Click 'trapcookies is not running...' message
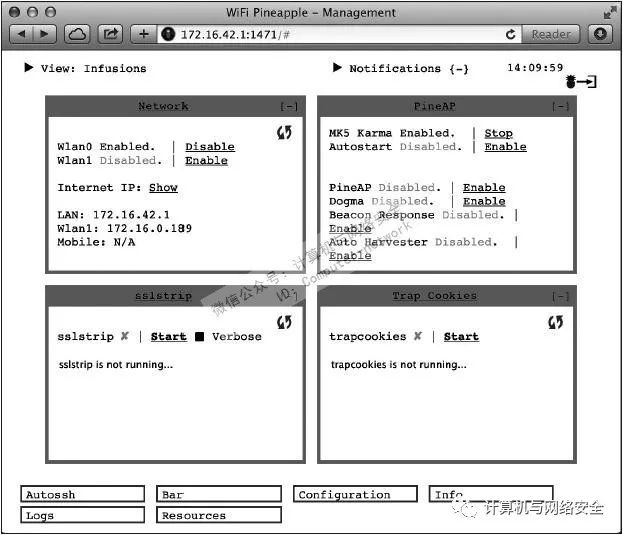 pyautogui.click(x=399, y=365)
